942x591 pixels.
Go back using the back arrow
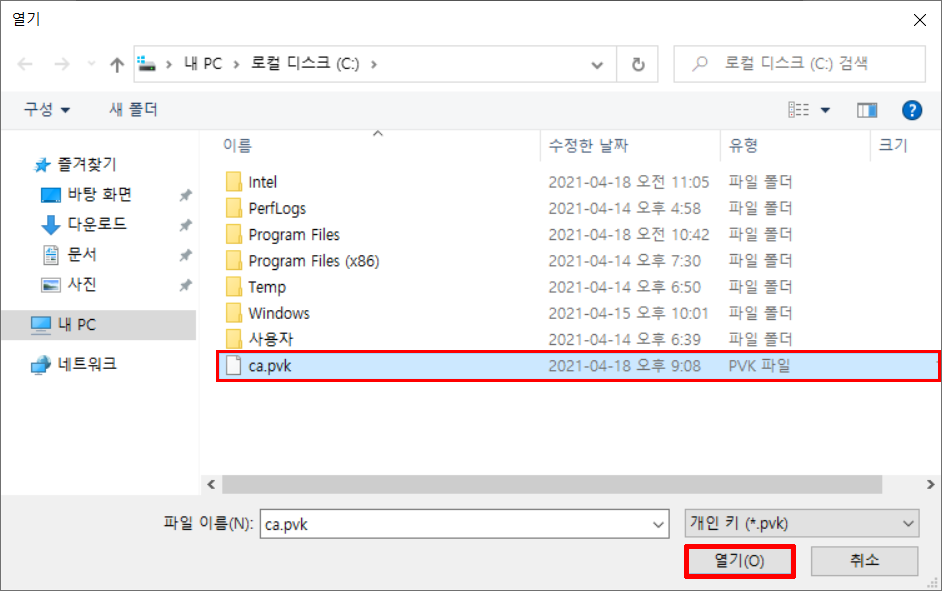[25, 64]
